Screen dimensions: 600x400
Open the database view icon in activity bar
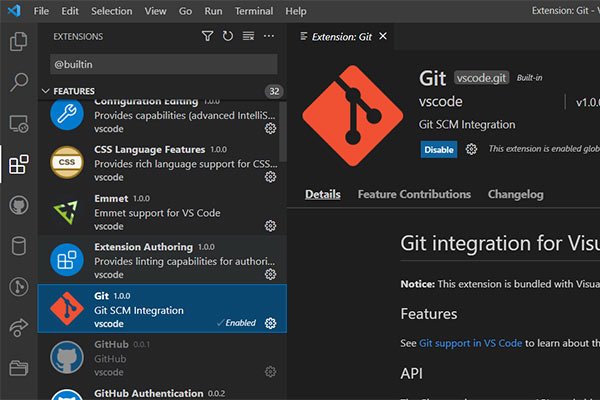tap(18, 246)
